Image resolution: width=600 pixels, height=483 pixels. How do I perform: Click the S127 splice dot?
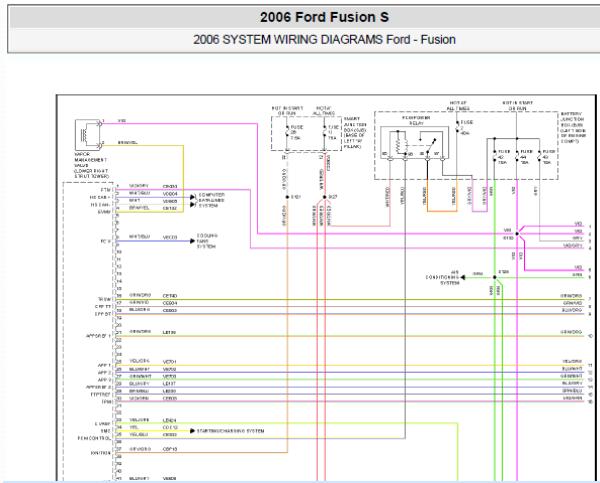coord(324,197)
